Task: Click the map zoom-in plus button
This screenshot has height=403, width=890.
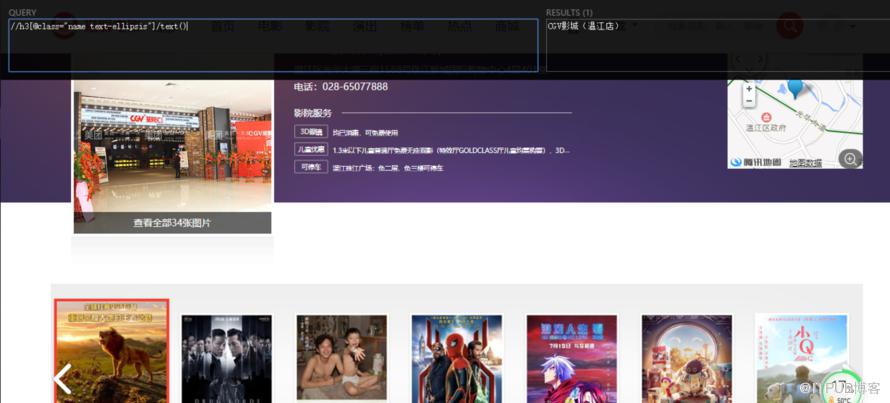Action: click(749, 89)
